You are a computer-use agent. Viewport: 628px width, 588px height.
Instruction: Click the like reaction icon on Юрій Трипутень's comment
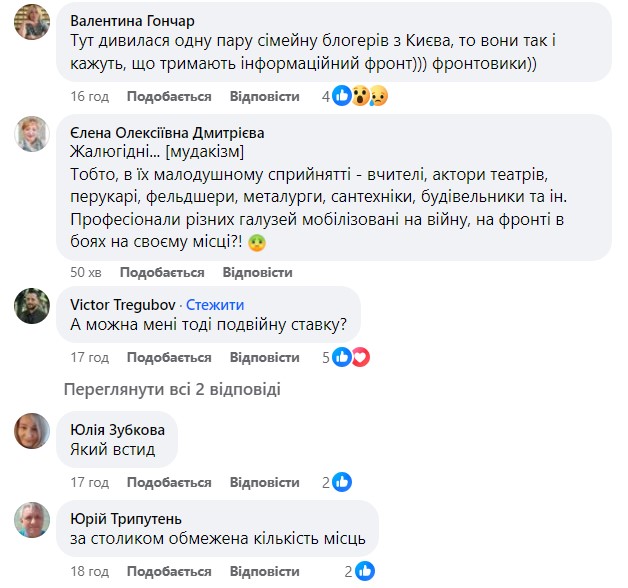coord(364,572)
